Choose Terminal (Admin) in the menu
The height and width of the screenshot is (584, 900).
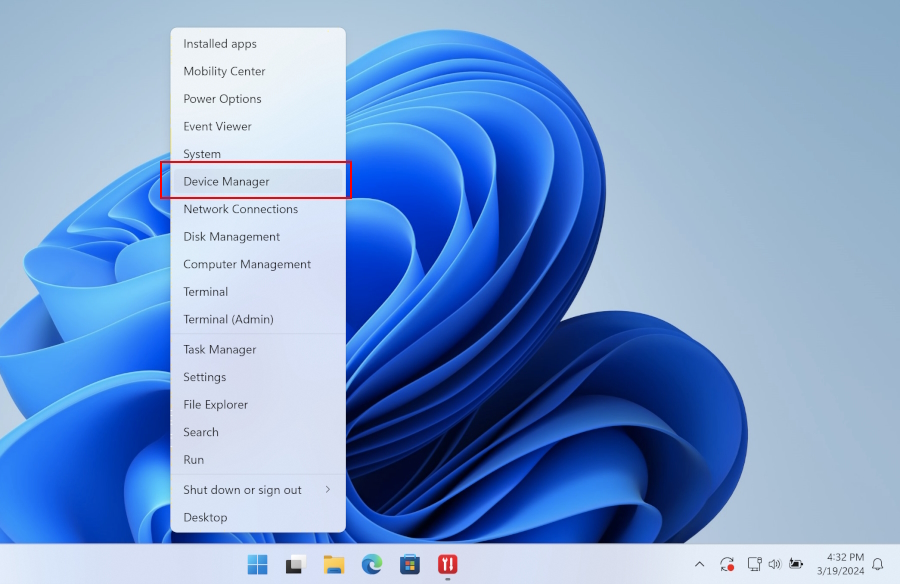(228, 319)
